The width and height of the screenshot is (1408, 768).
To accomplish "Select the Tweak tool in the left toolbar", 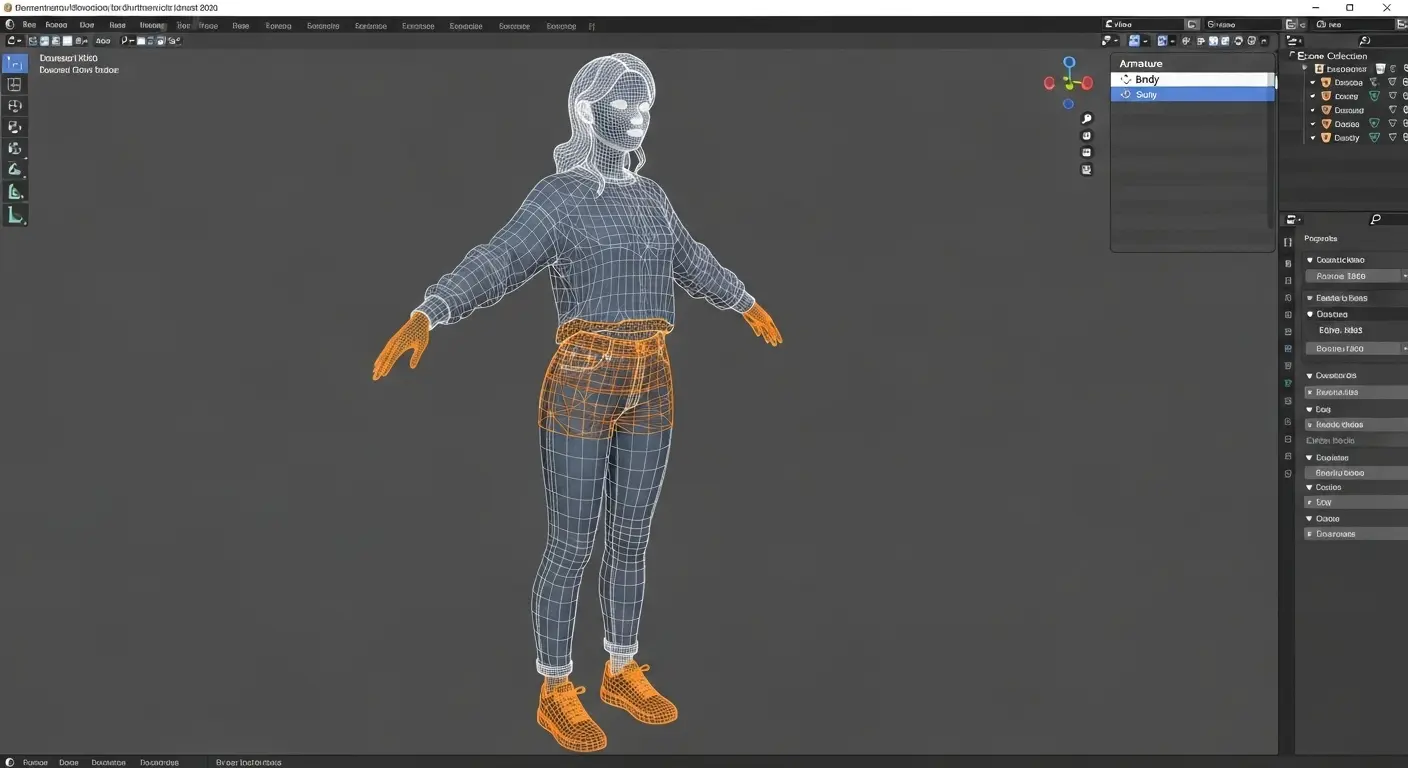I will pos(15,63).
